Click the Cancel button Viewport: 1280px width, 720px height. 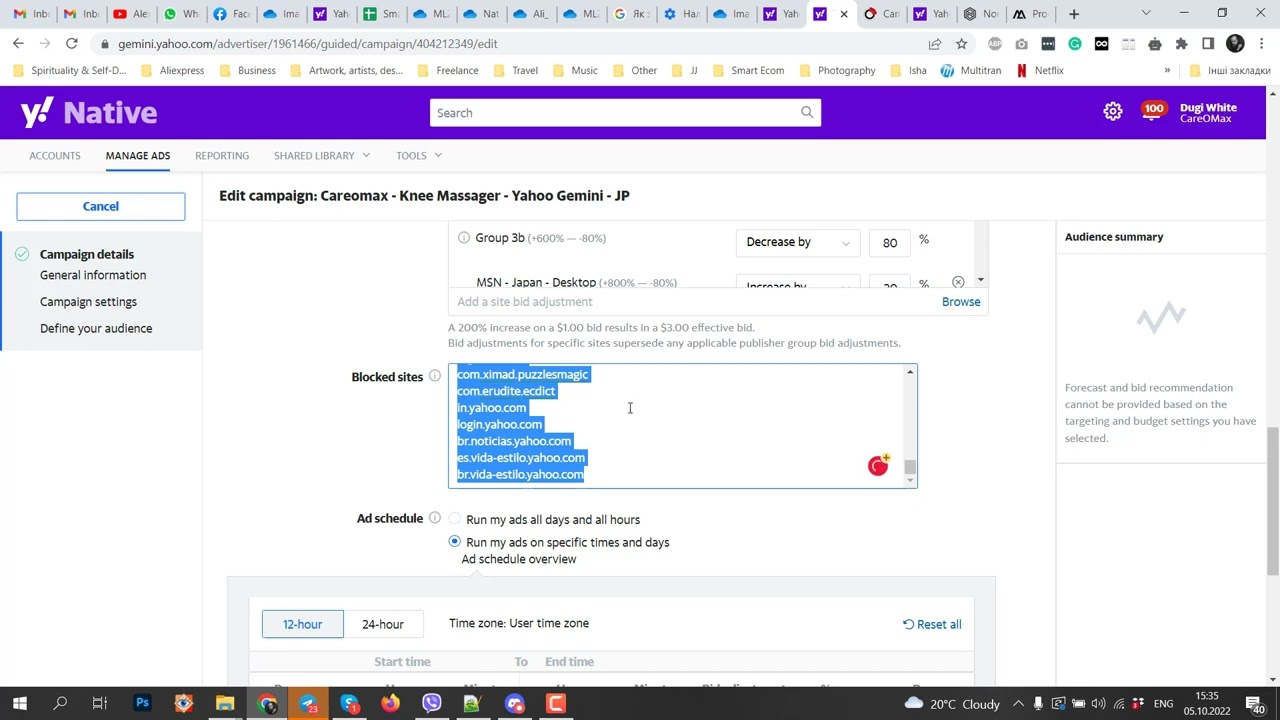101,206
